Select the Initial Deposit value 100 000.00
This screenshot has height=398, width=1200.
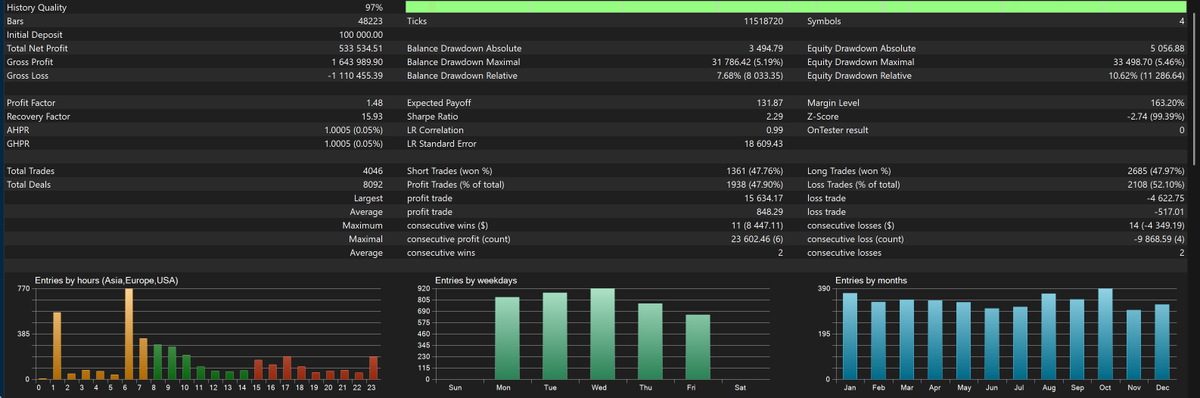click(362, 35)
